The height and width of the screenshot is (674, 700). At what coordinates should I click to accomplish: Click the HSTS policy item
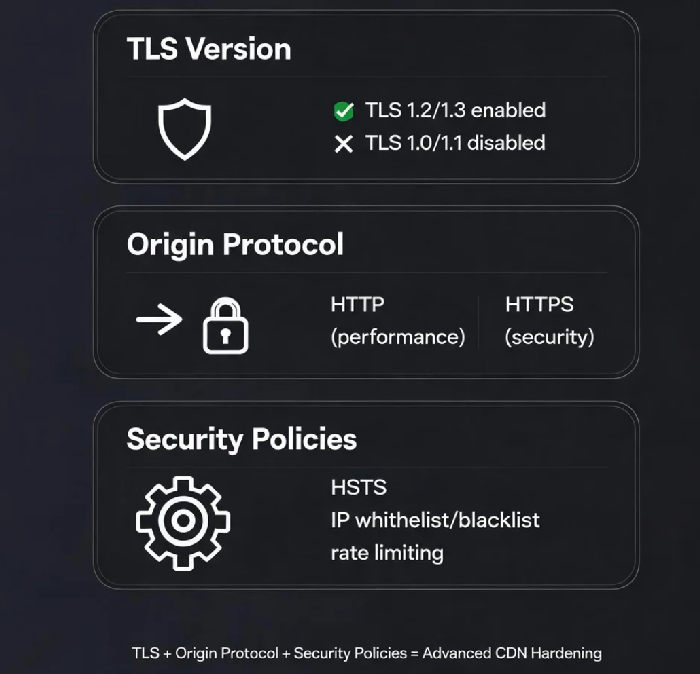pos(359,487)
